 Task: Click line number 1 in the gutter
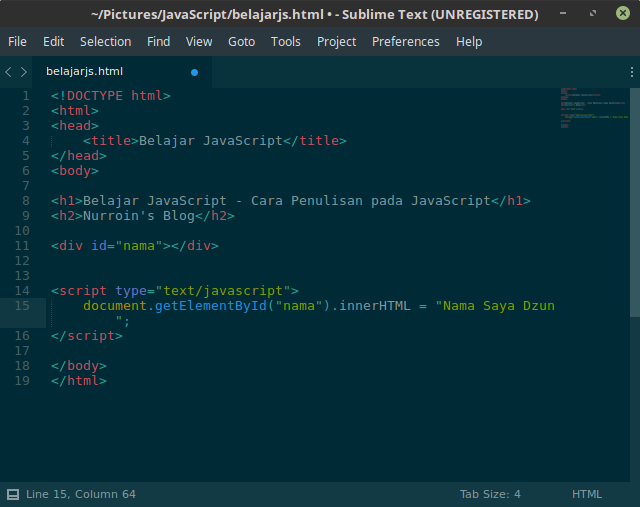click(26, 96)
